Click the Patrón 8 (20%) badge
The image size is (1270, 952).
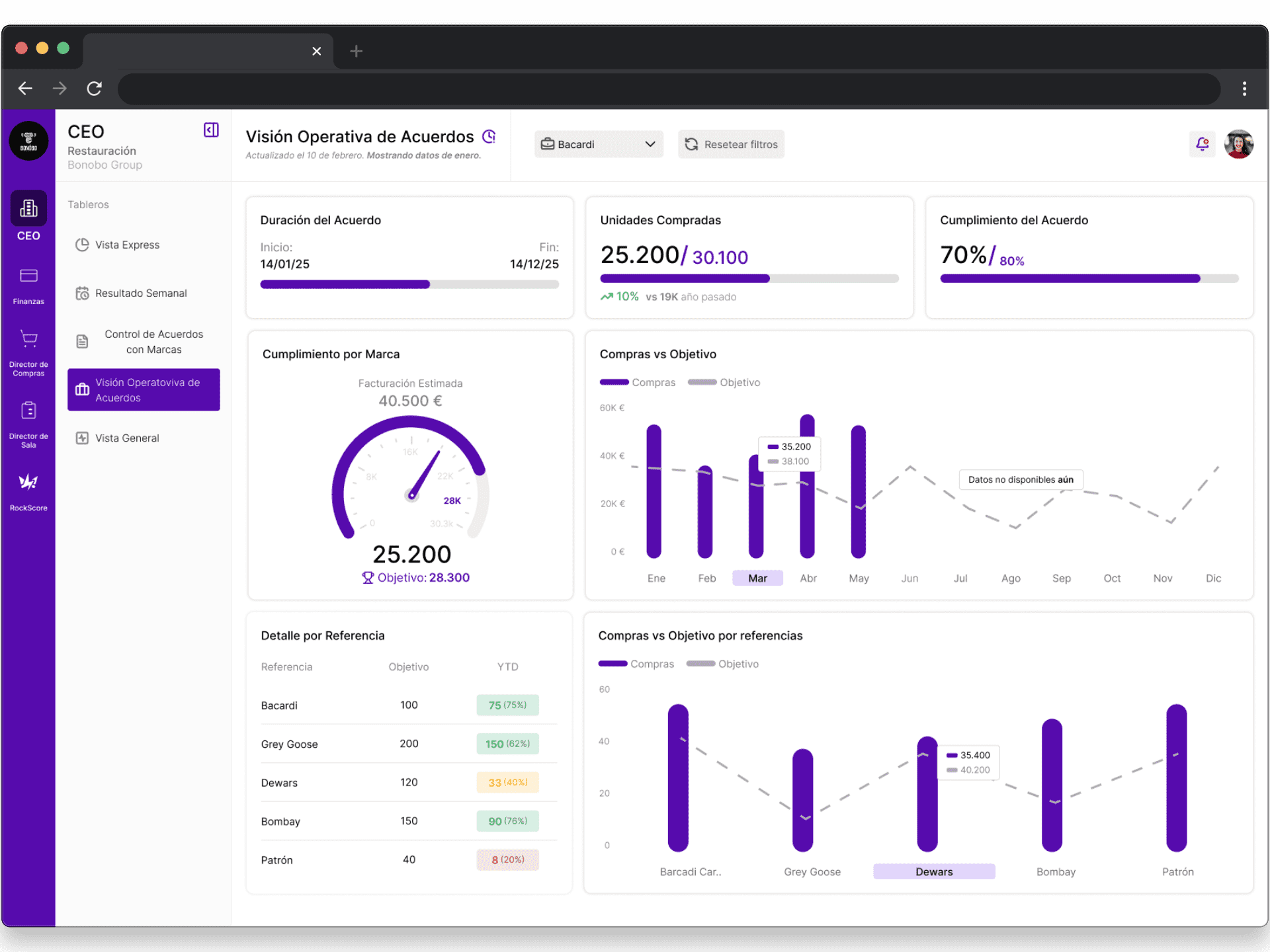pos(507,859)
